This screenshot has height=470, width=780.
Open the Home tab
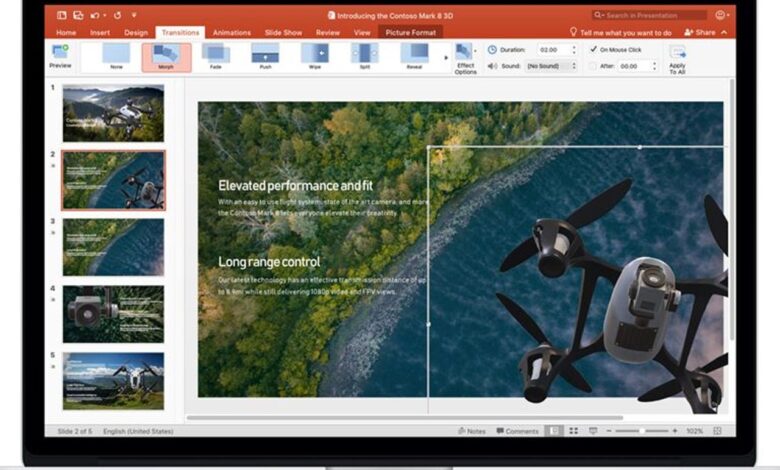pos(66,32)
